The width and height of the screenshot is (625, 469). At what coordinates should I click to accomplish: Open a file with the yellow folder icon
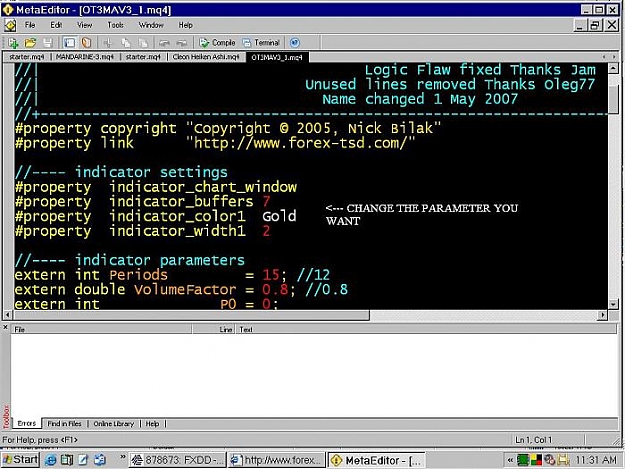coord(30,43)
